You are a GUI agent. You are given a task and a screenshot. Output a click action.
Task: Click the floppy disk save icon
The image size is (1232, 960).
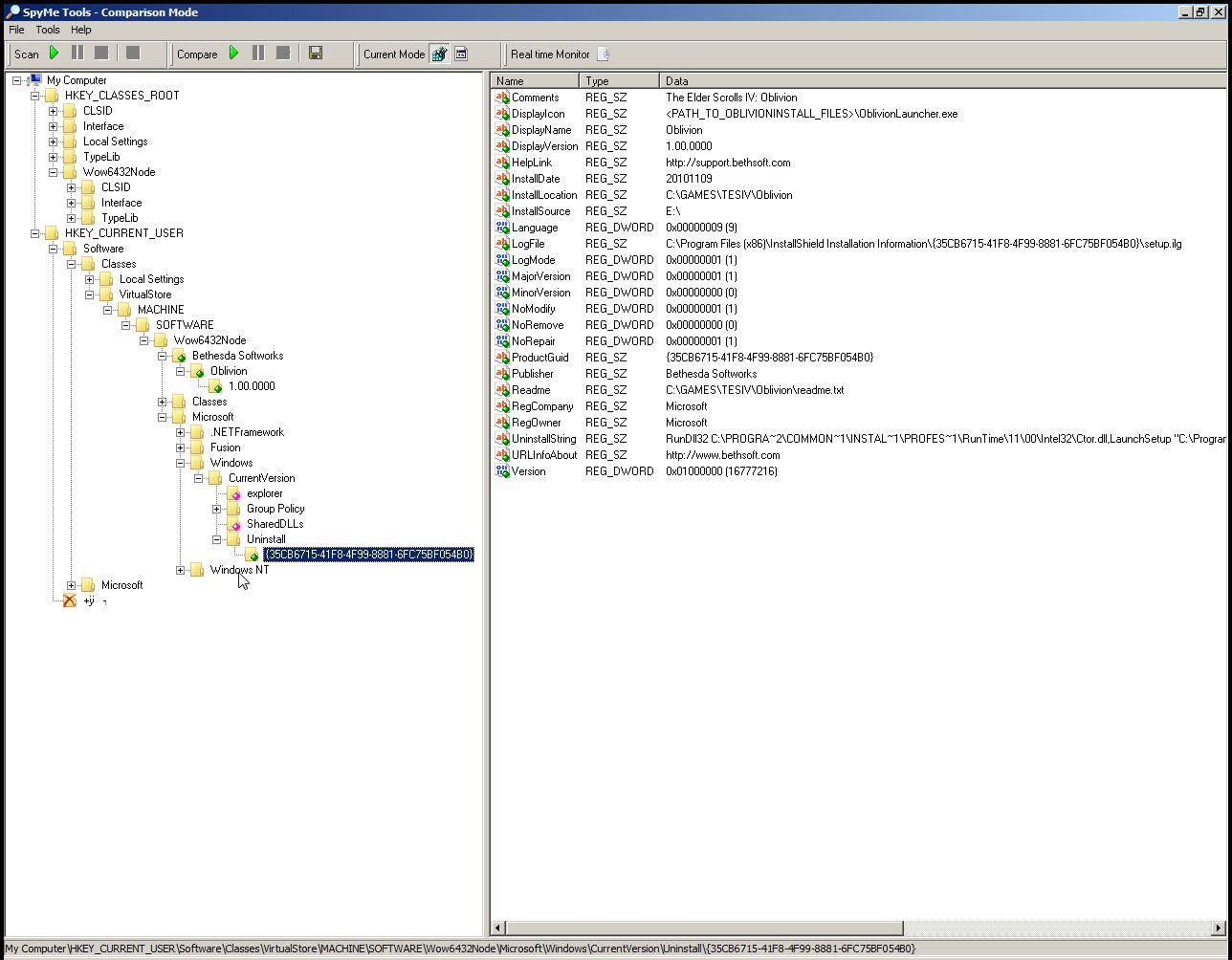[316, 54]
